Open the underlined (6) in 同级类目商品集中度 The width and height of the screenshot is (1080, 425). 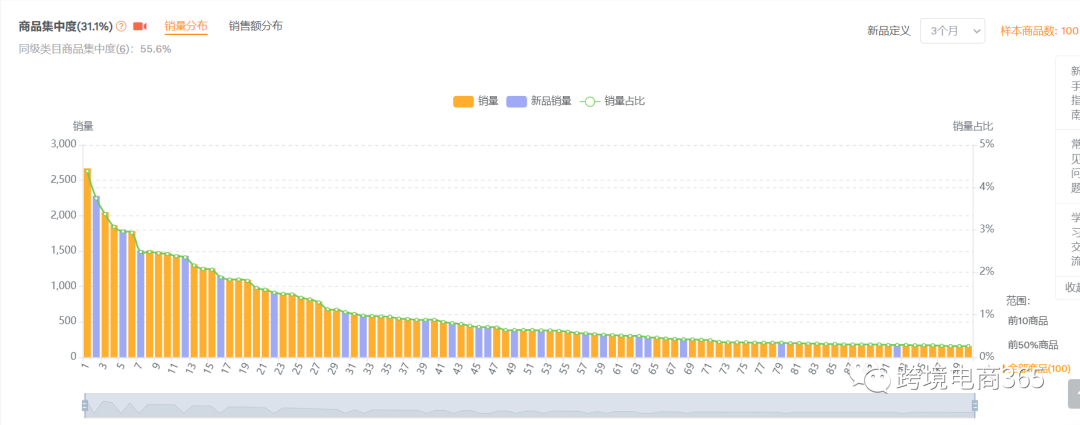pyautogui.click(x=122, y=50)
